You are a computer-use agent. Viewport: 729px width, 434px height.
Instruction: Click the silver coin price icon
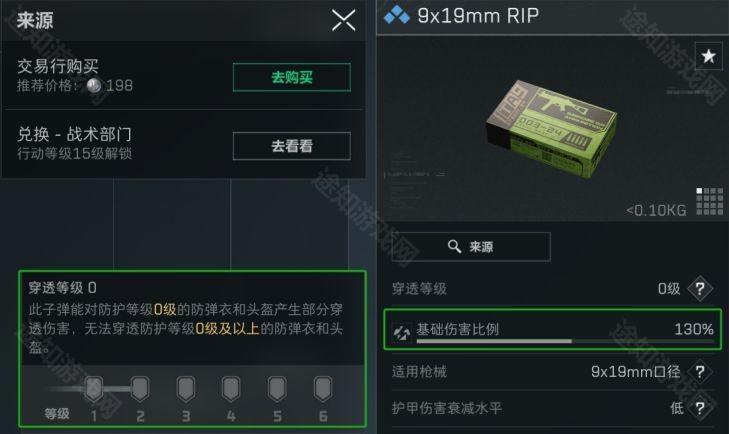pyautogui.click(x=94, y=85)
